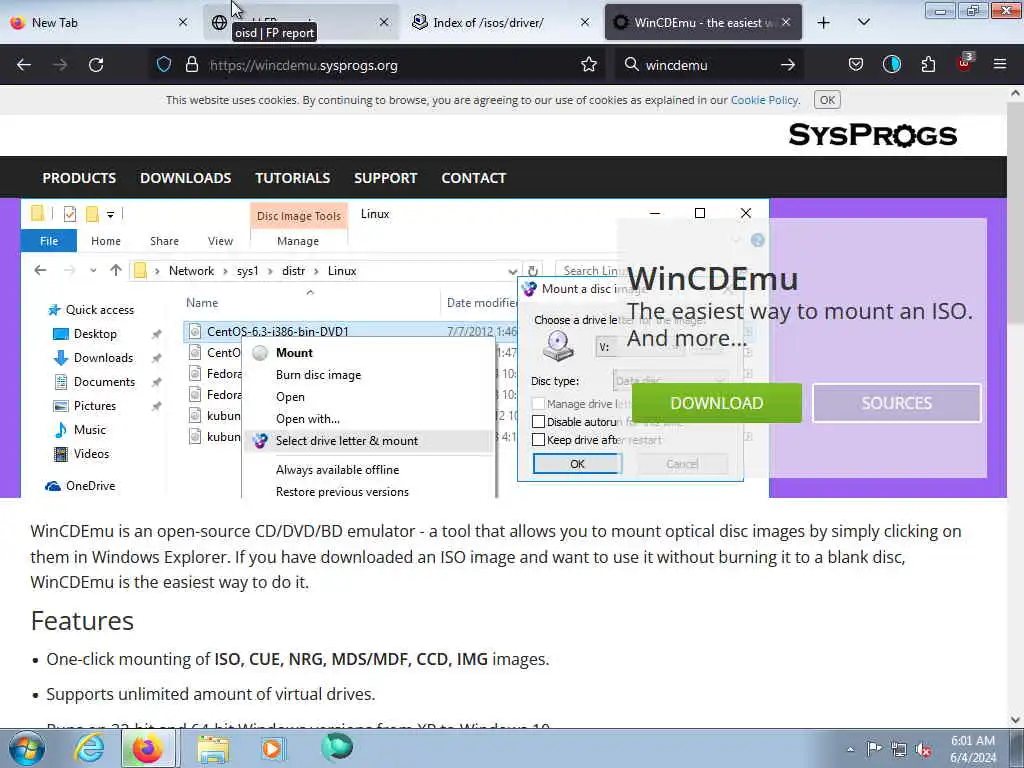Click the muted volume tray icon
The height and width of the screenshot is (768, 1024).
tap(923, 750)
